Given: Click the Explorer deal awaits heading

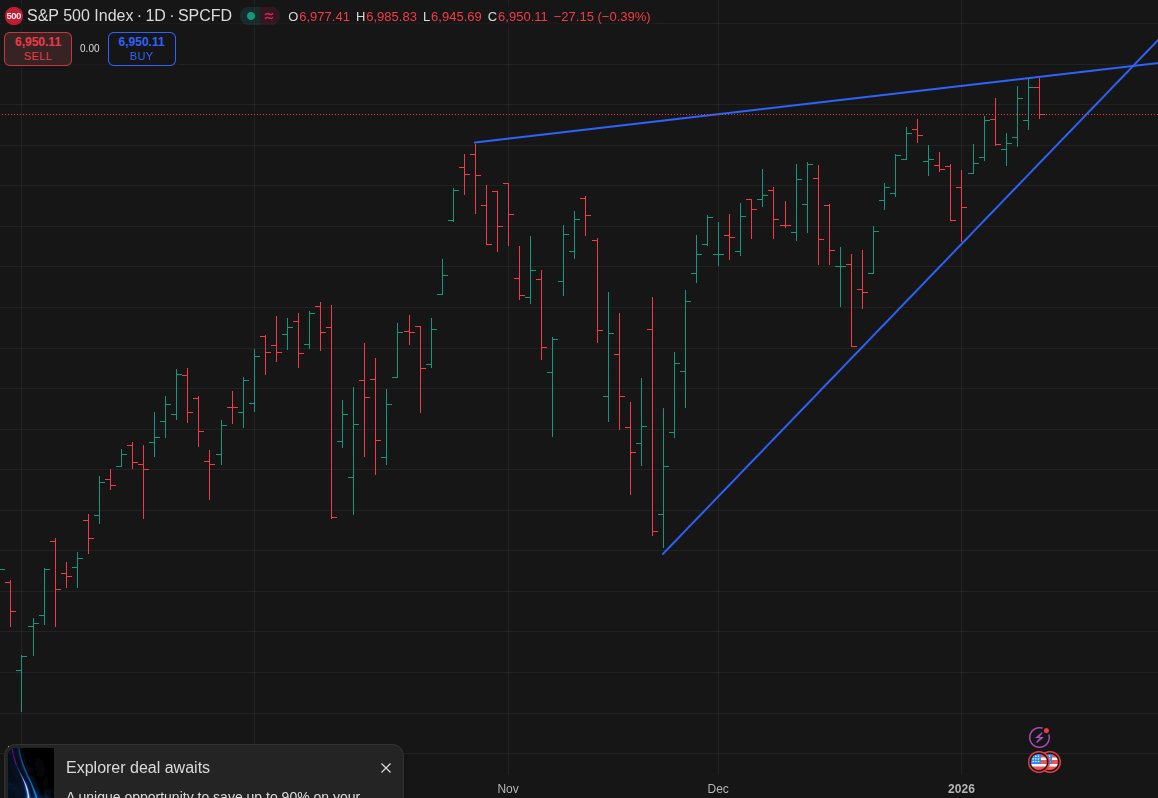Looking at the screenshot, I should click(x=138, y=768).
